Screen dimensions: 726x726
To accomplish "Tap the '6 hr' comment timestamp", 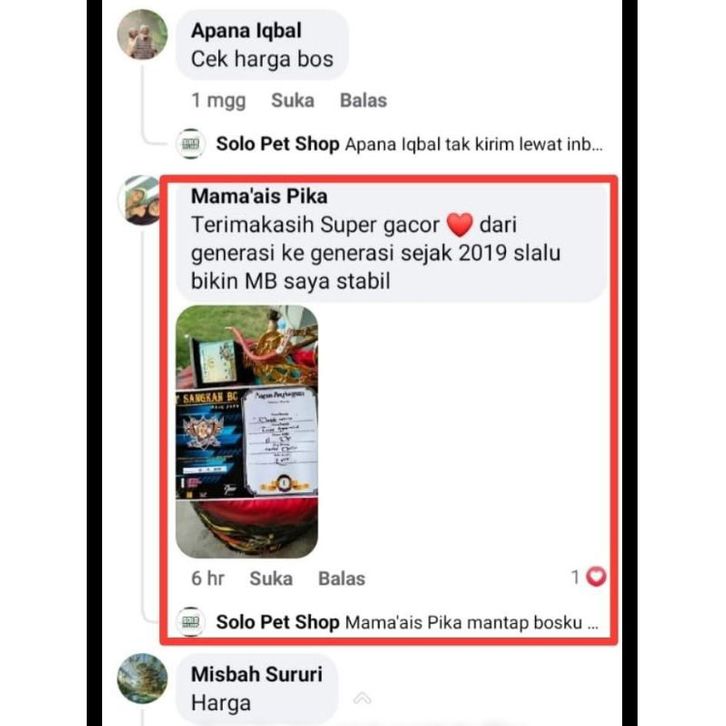I will coord(208,579).
